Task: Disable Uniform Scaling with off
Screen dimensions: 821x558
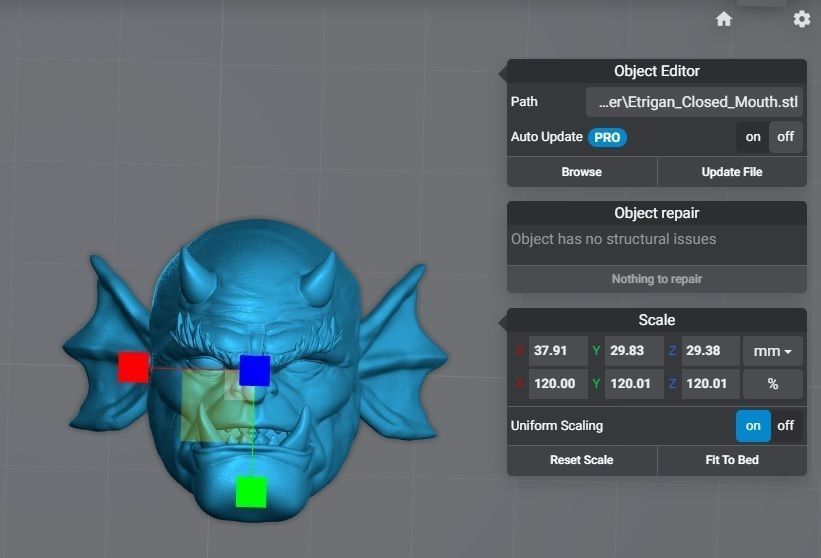Action: point(785,426)
